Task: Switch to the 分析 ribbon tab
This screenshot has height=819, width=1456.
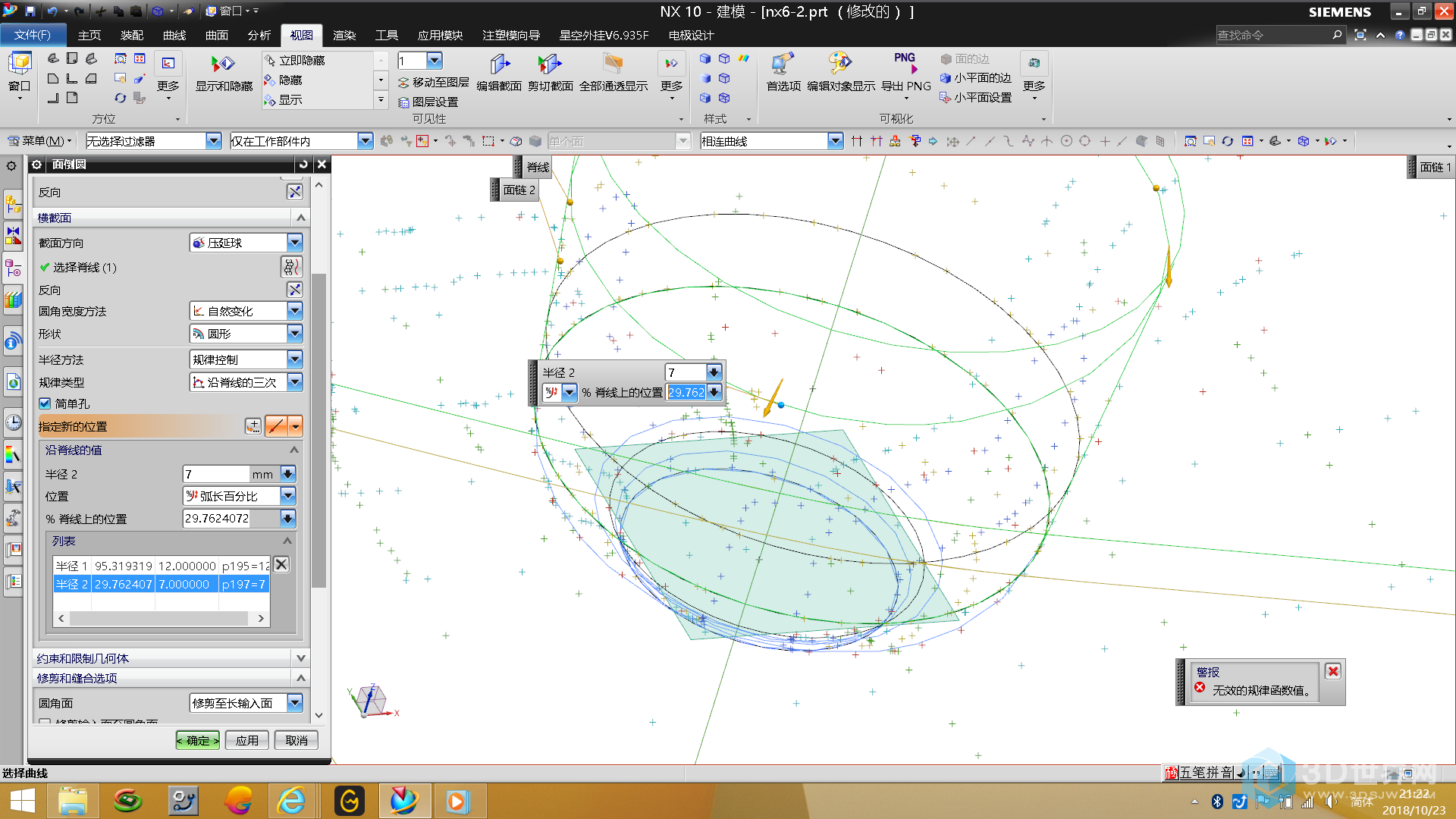Action: (259, 35)
